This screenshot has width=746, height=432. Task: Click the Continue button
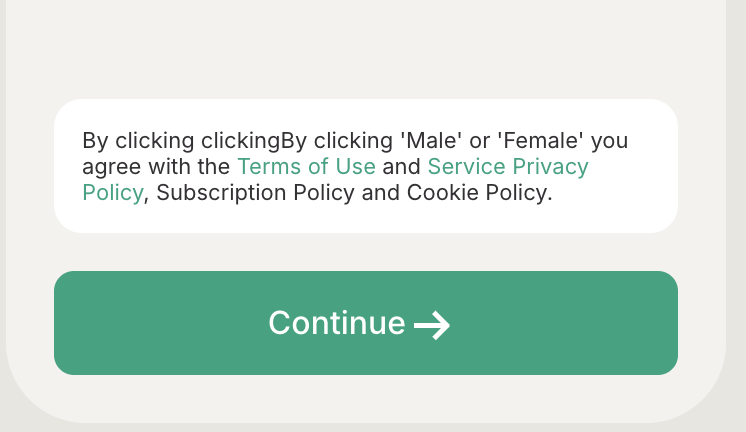click(x=365, y=323)
